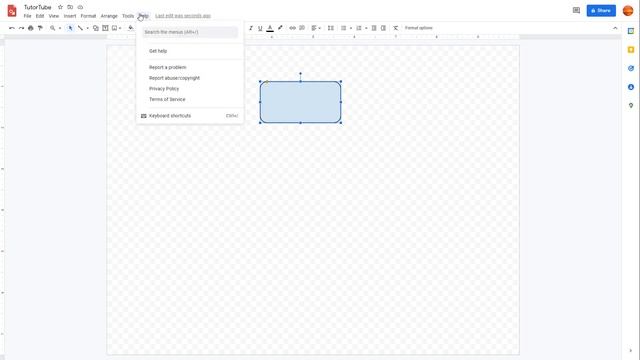Expand the side panel arrow

point(631,351)
